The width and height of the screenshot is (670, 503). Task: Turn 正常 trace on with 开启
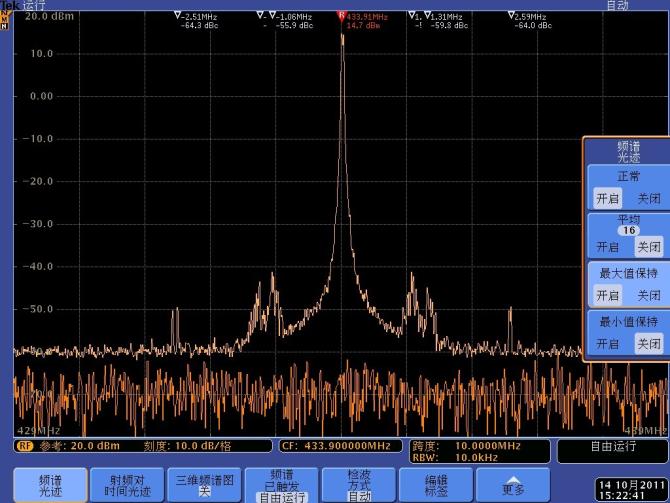(x=607, y=199)
